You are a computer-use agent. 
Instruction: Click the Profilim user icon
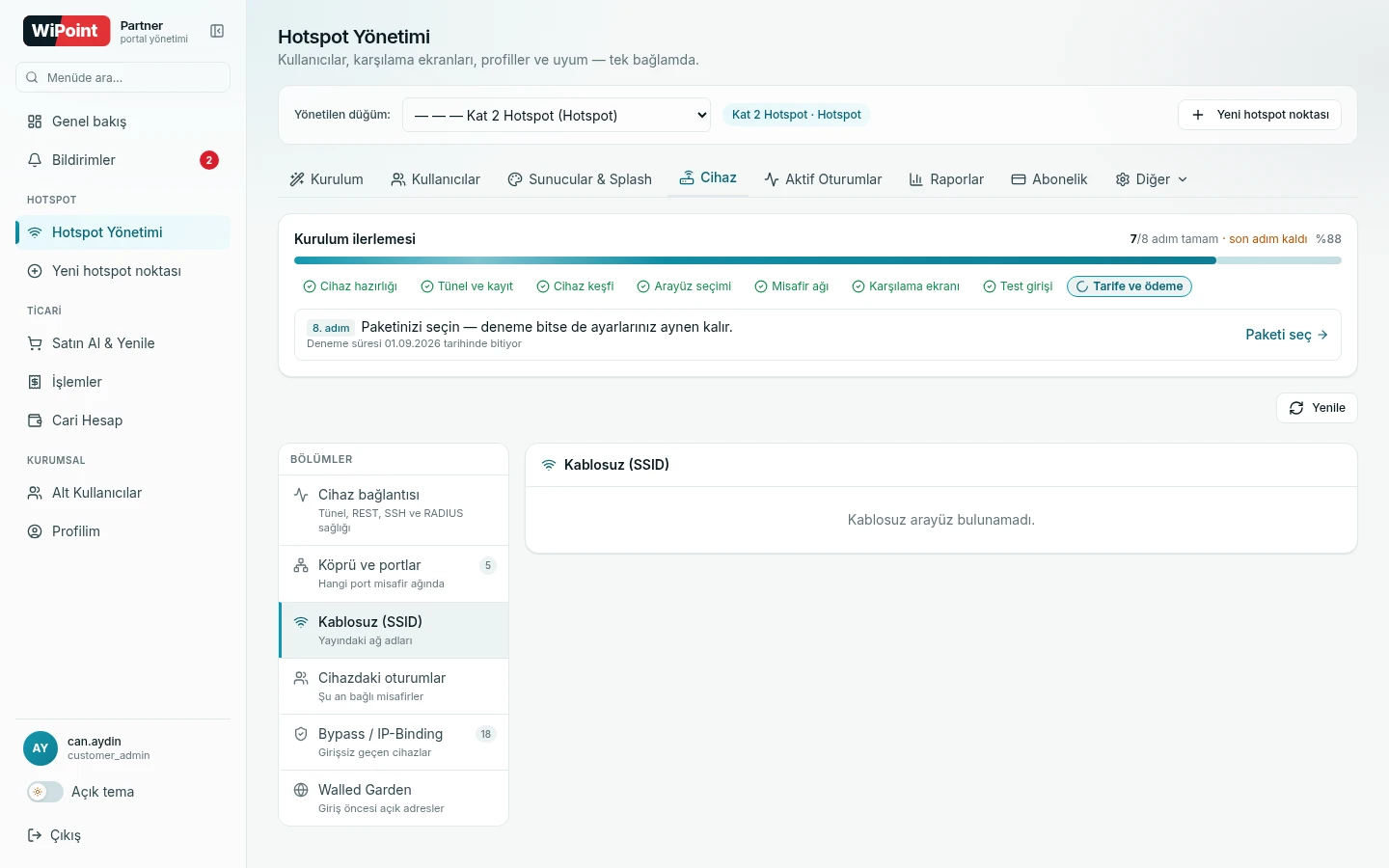[35, 531]
